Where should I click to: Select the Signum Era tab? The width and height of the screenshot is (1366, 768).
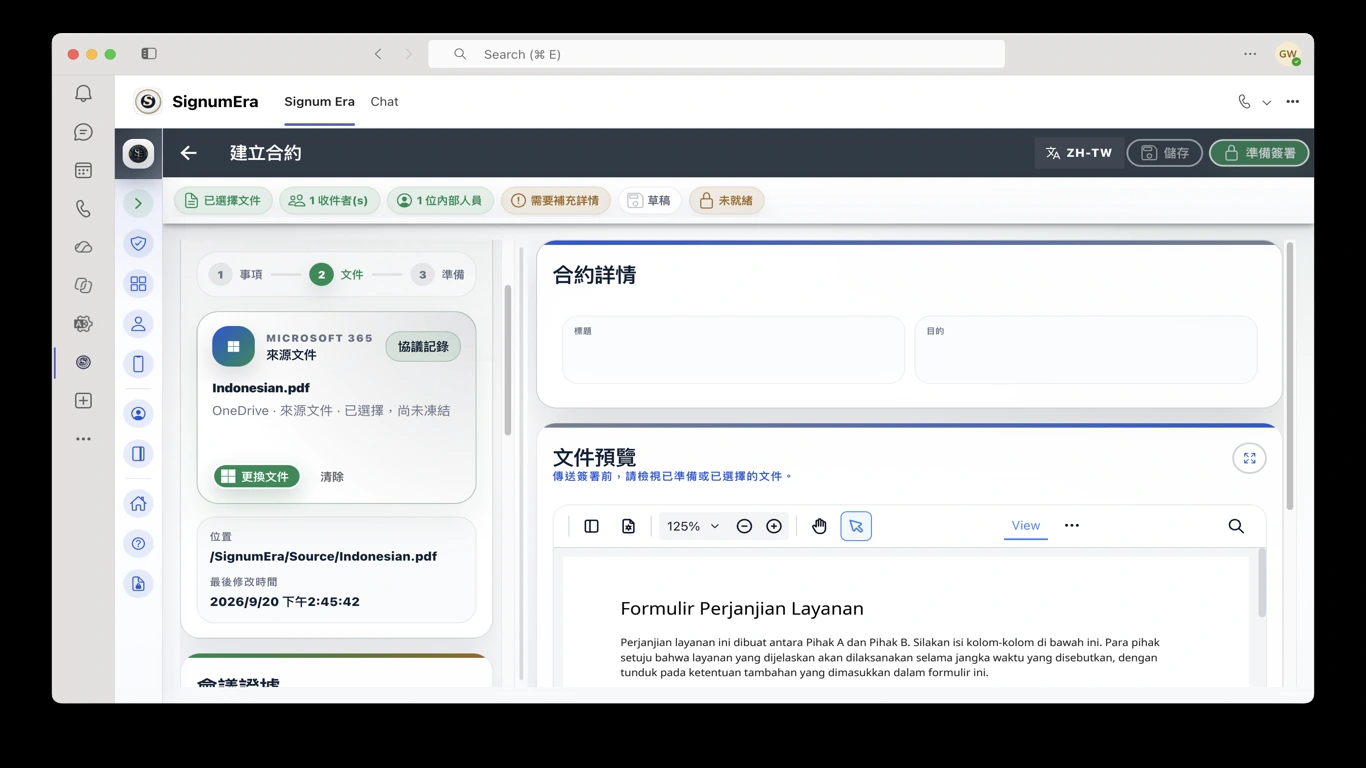319,102
